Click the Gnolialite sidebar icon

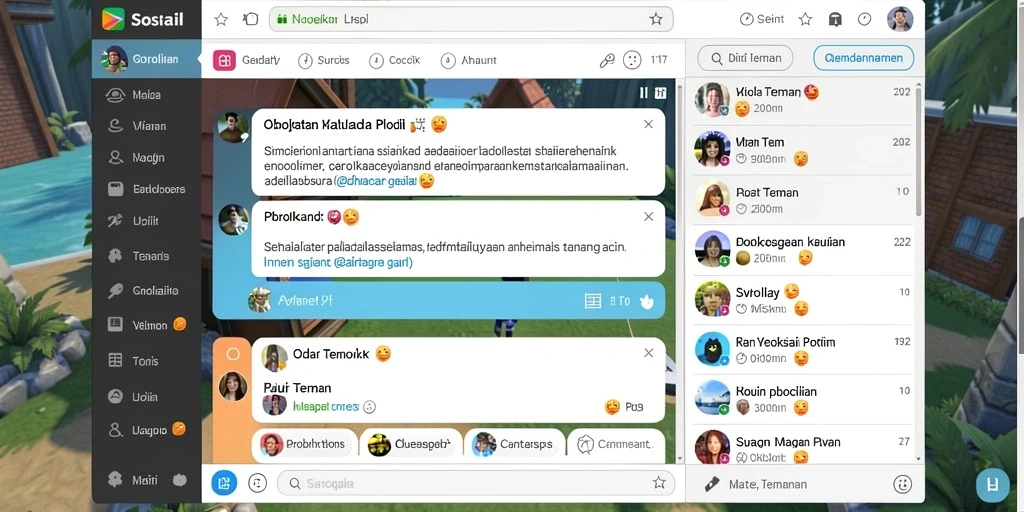(115, 291)
